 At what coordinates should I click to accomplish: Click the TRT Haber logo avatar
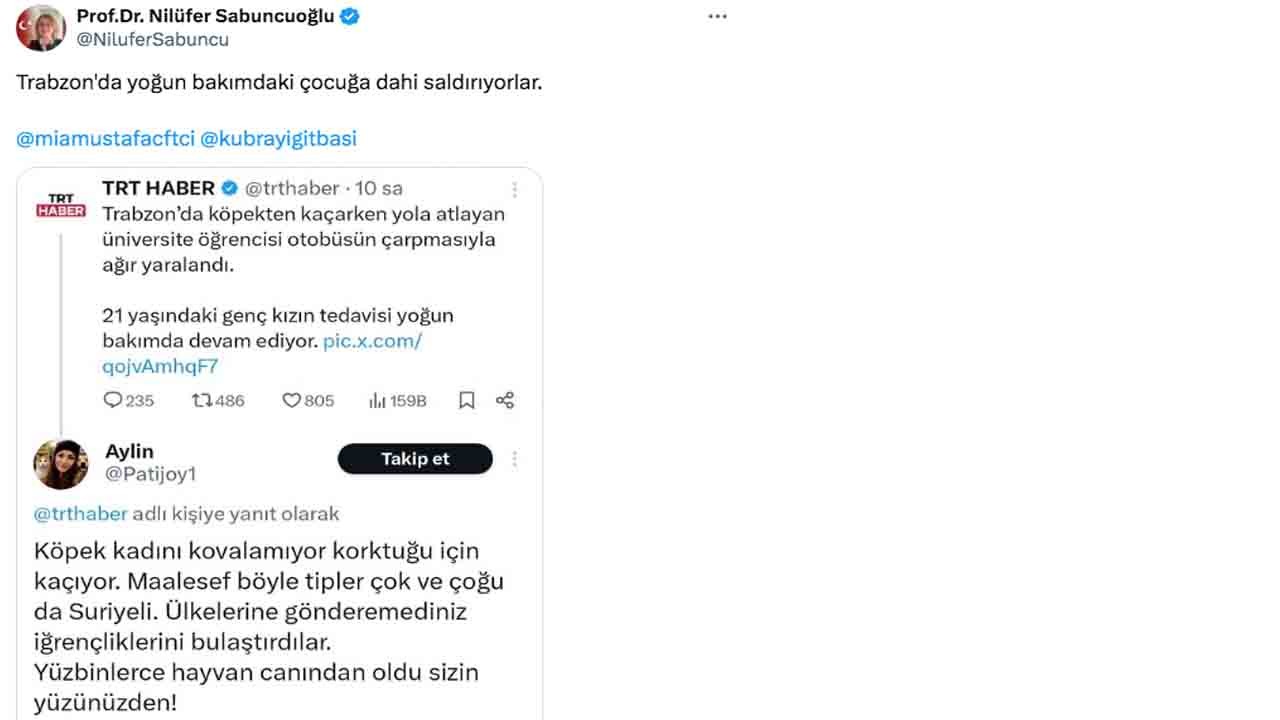pyautogui.click(x=62, y=203)
